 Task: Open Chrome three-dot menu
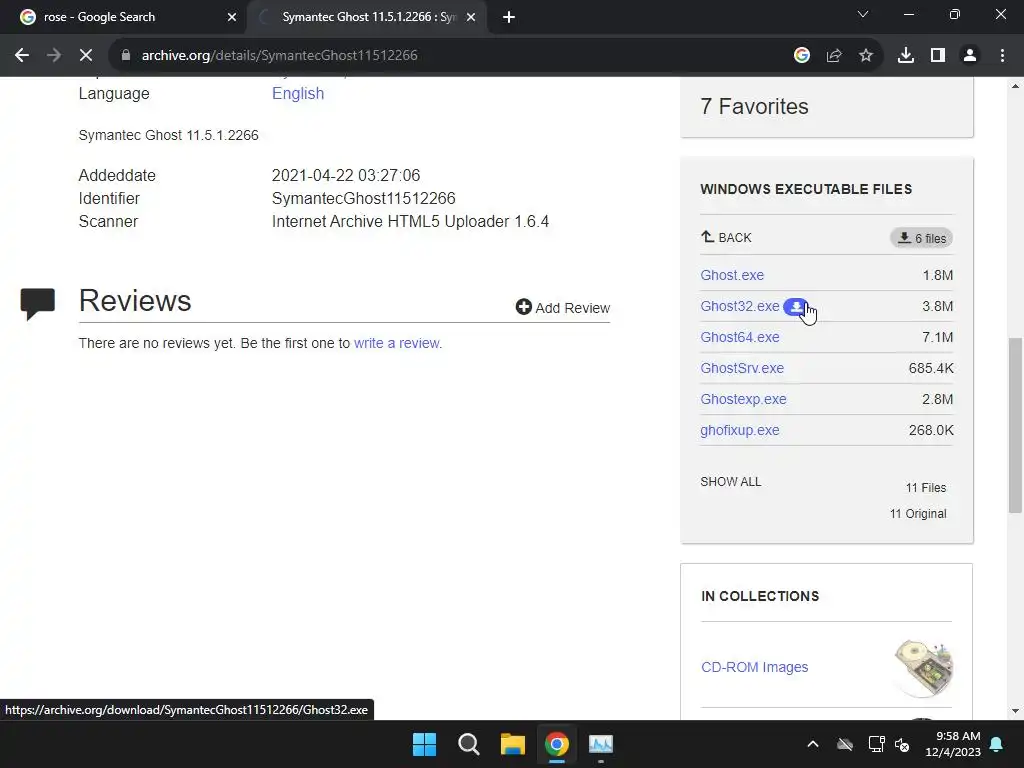(x=1002, y=56)
